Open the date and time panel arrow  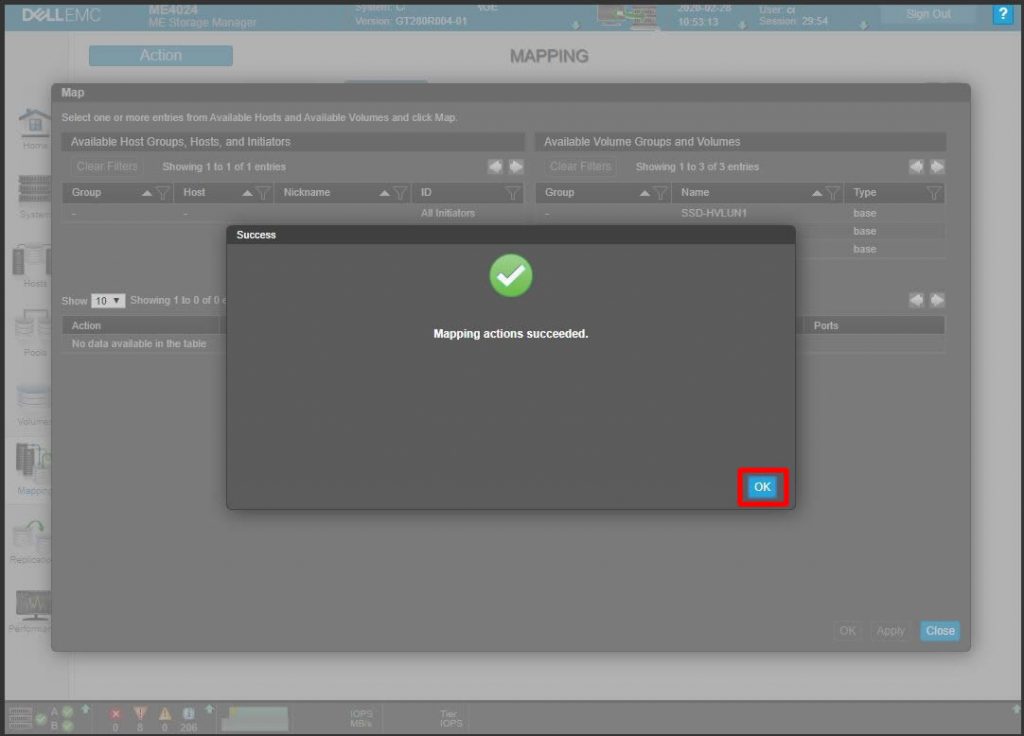742,25
